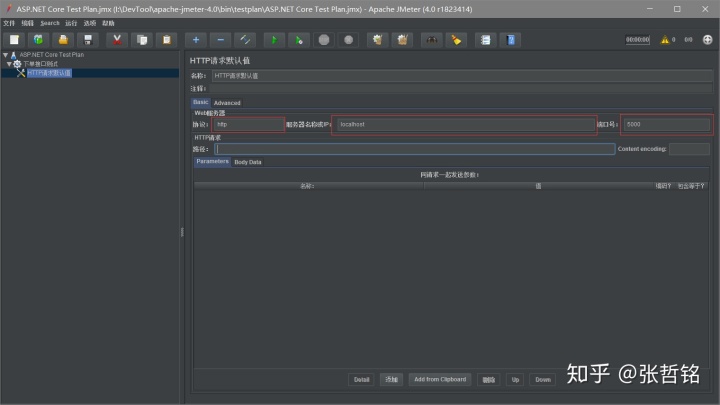Collapse the thread group tree node arrow
Screen dimensions: 720x405
click(9, 64)
